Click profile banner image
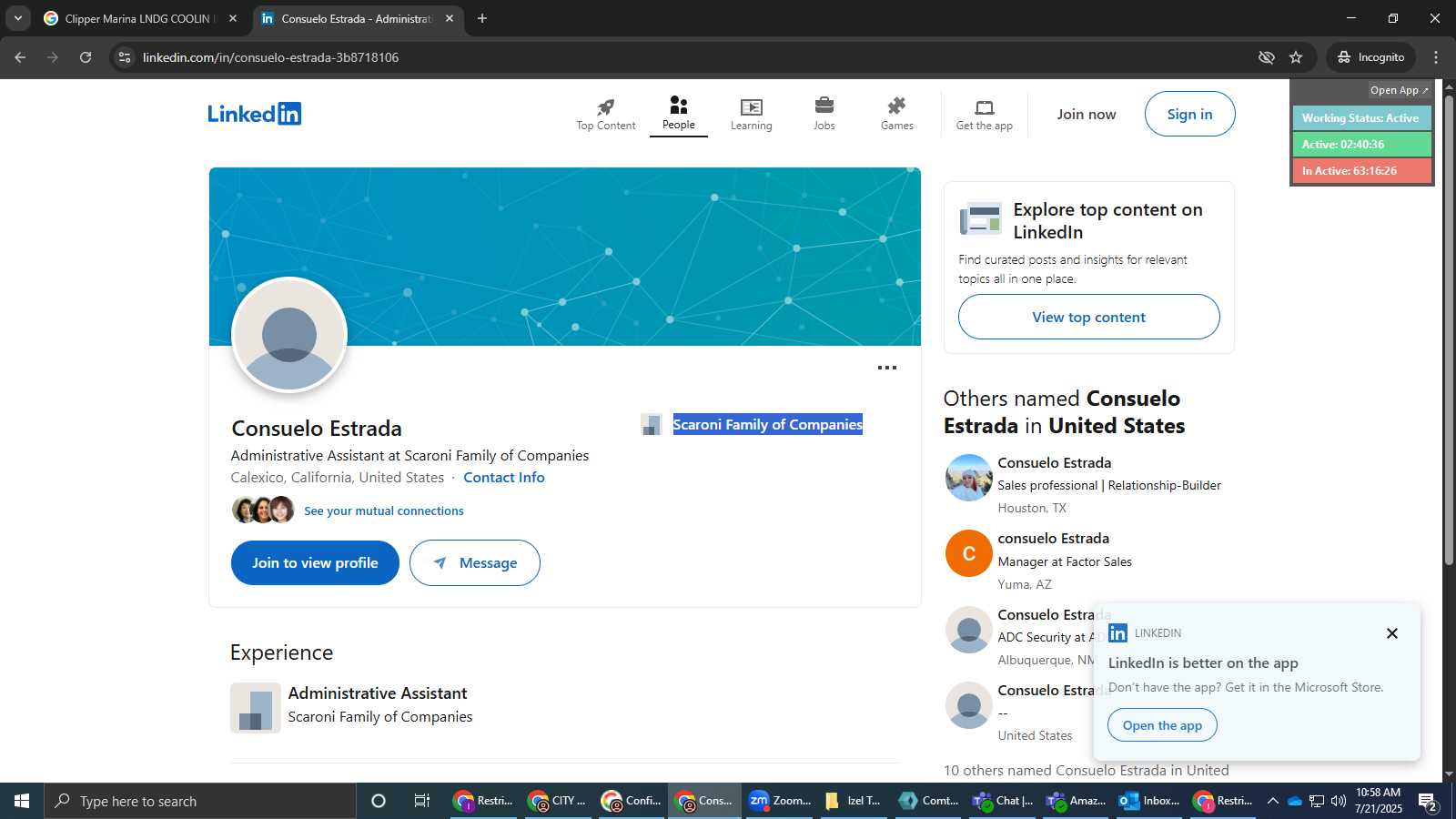The image size is (1456, 819). click(565, 257)
